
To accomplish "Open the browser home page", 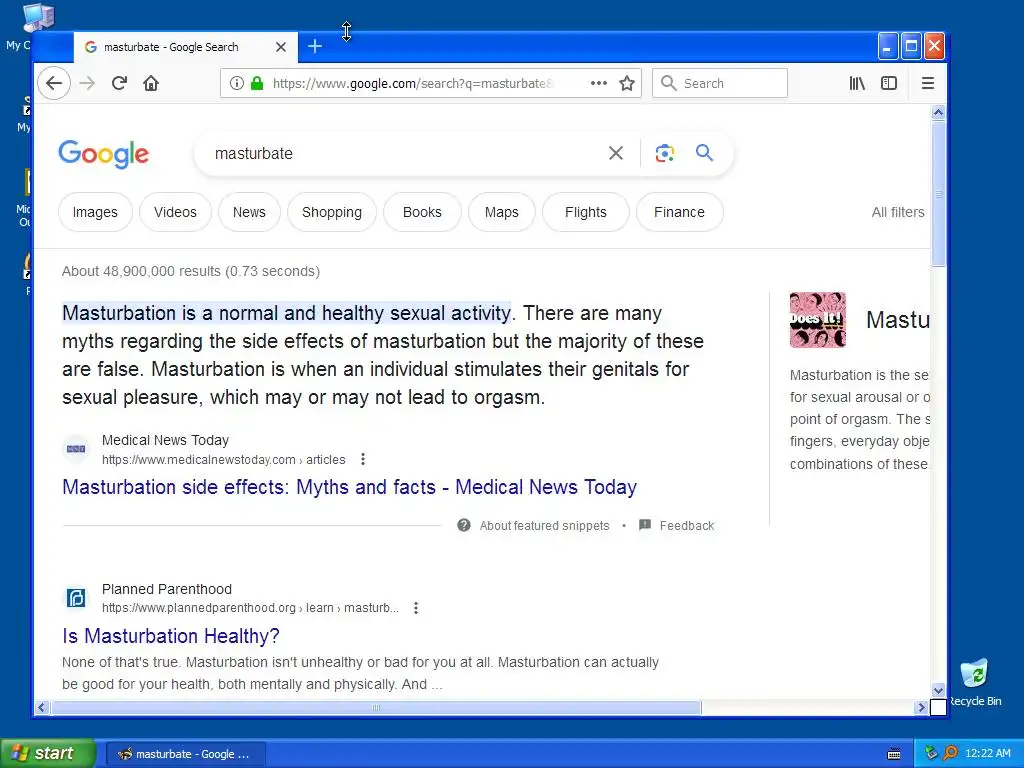I will tap(151, 83).
